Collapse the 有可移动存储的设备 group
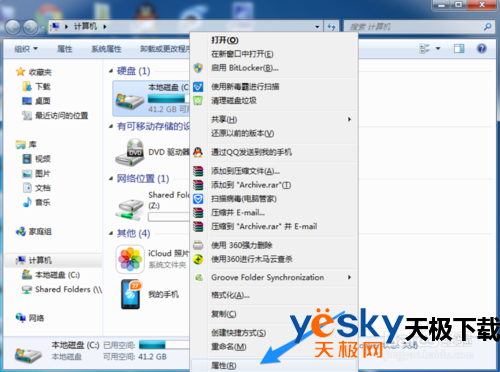 click(x=111, y=126)
